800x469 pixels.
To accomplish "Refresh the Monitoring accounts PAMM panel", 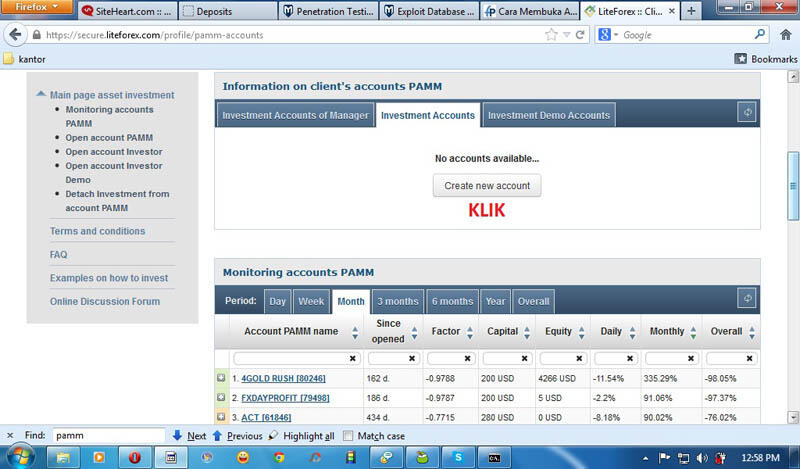I will pos(747,299).
